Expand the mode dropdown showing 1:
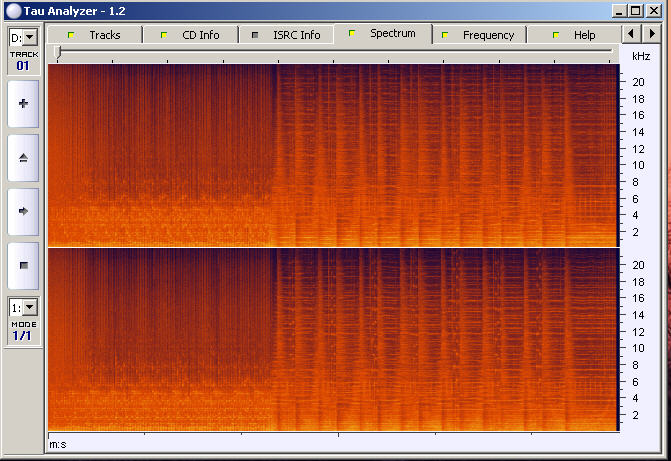 [22, 307]
